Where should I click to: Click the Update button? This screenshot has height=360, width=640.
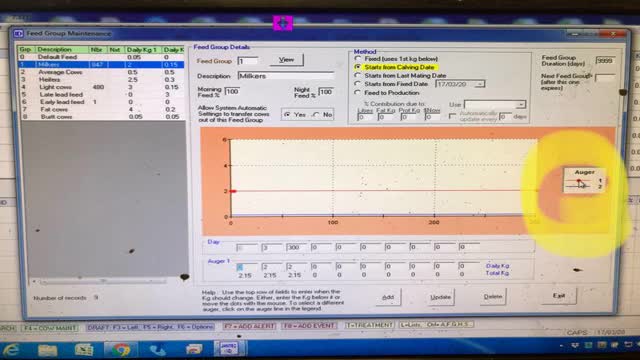pyautogui.click(x=440, y=297)
